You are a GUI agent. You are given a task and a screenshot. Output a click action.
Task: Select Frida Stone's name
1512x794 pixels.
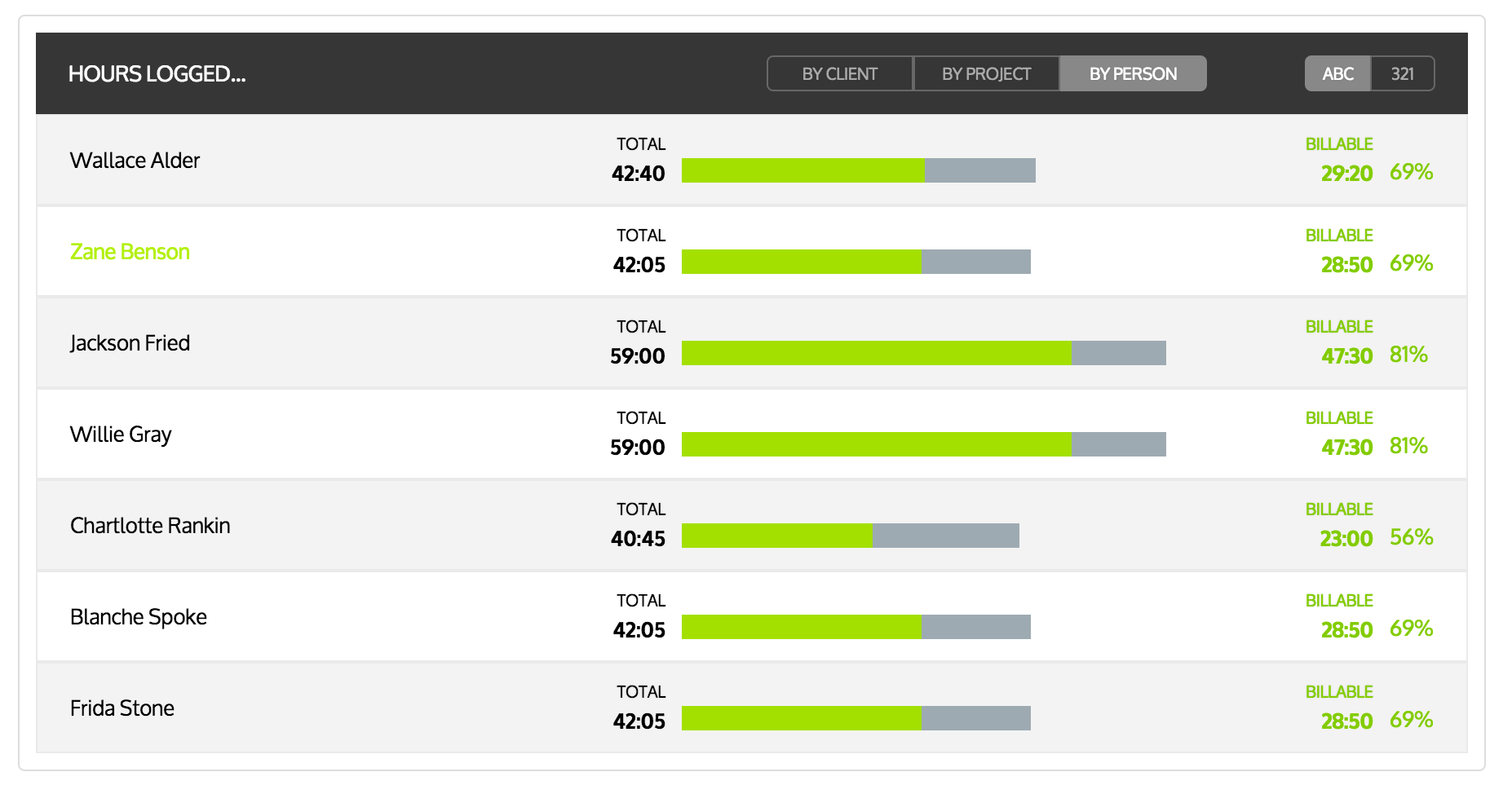coord(122,708)
